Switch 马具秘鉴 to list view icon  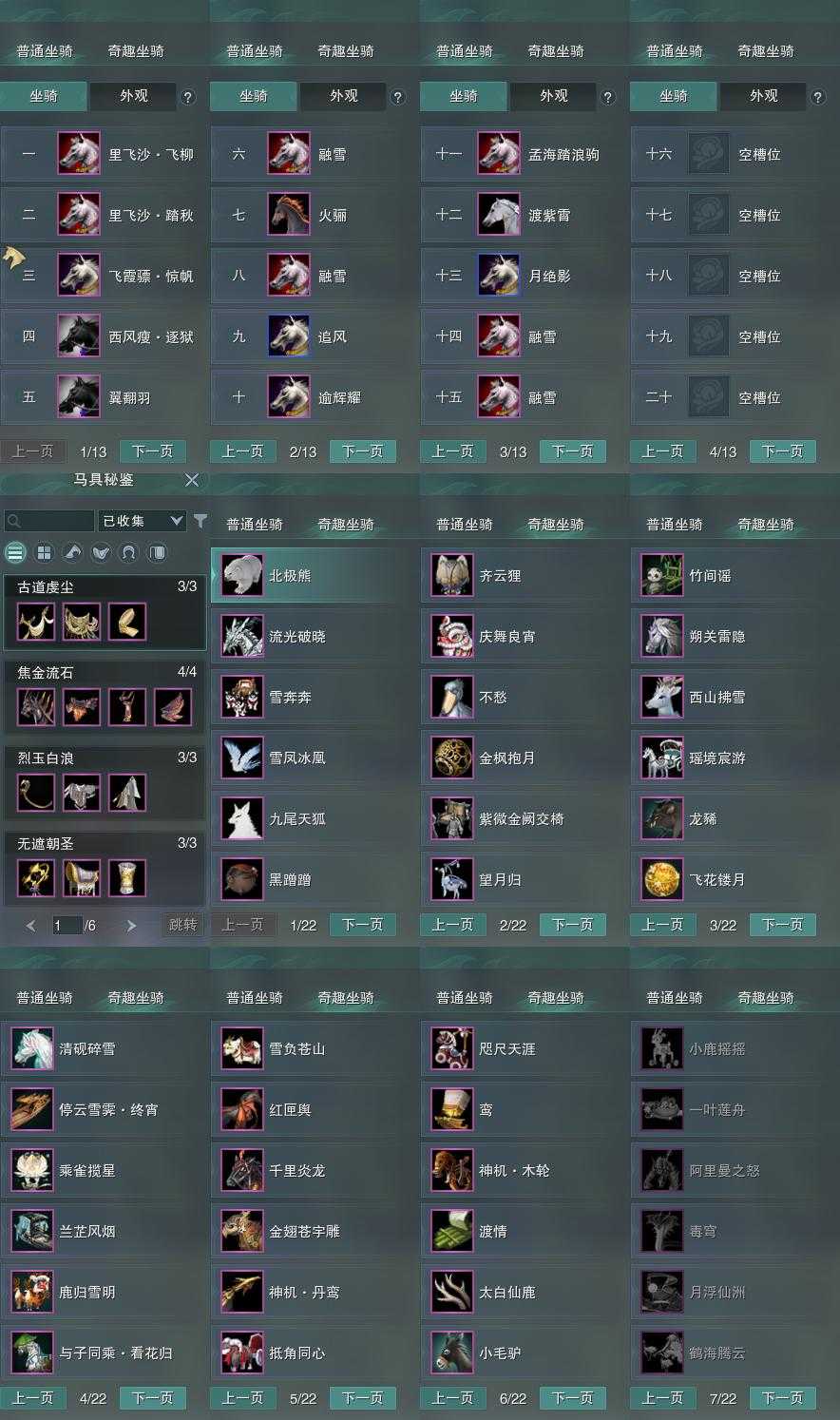coord(15,552)
